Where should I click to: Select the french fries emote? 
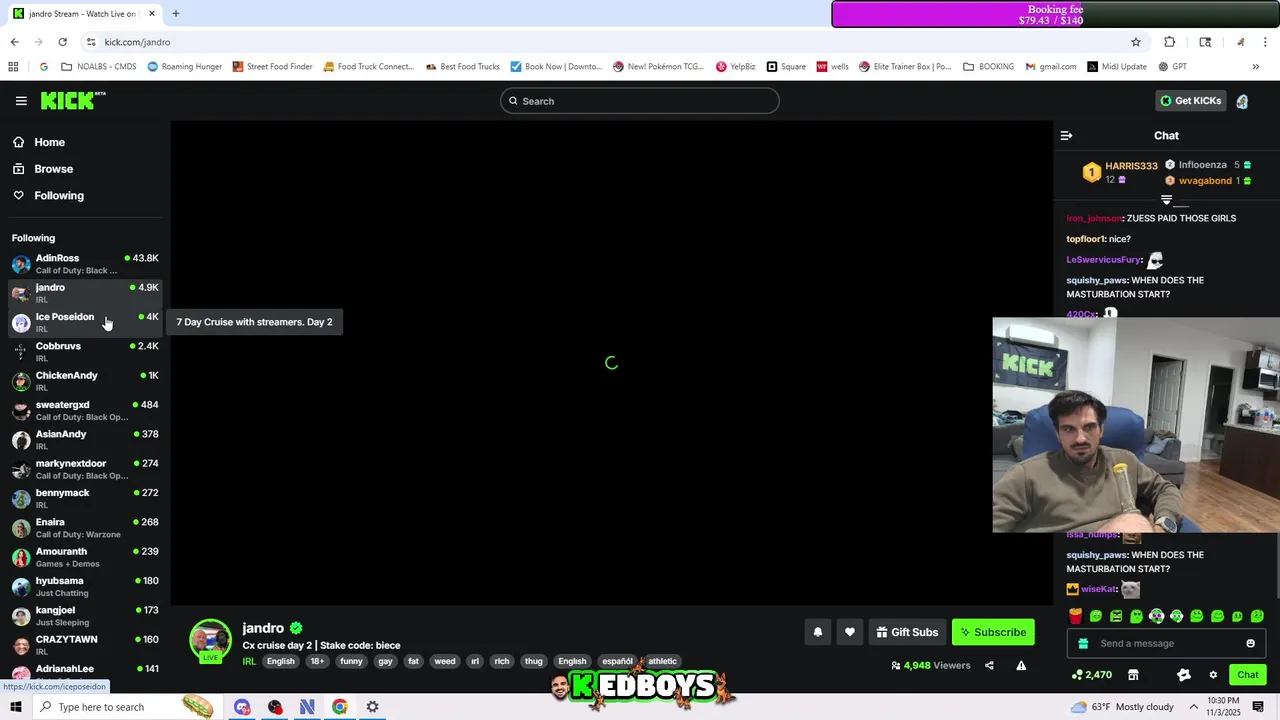click(1076, 616)
